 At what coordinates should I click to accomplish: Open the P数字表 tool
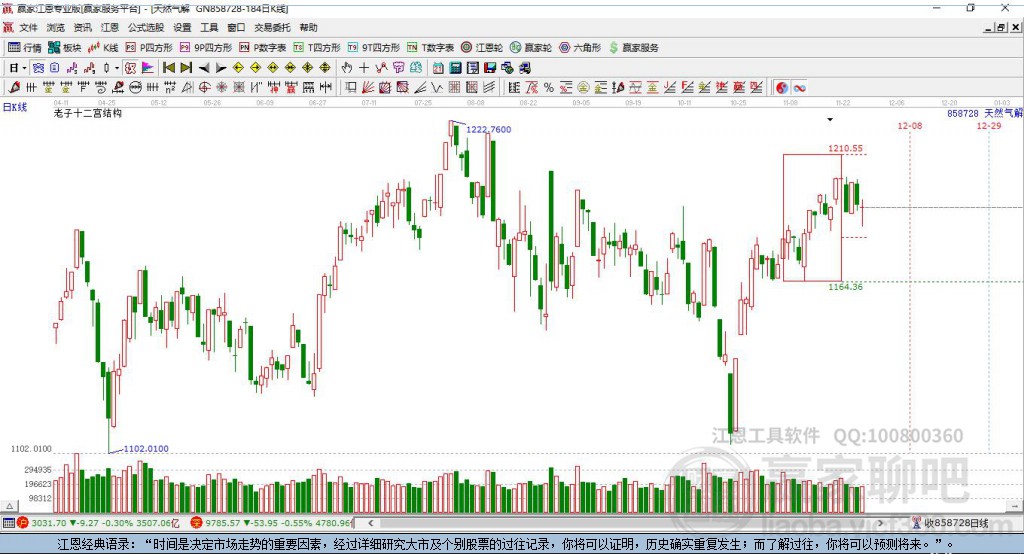pyautogui.click(x=263, y=48)
